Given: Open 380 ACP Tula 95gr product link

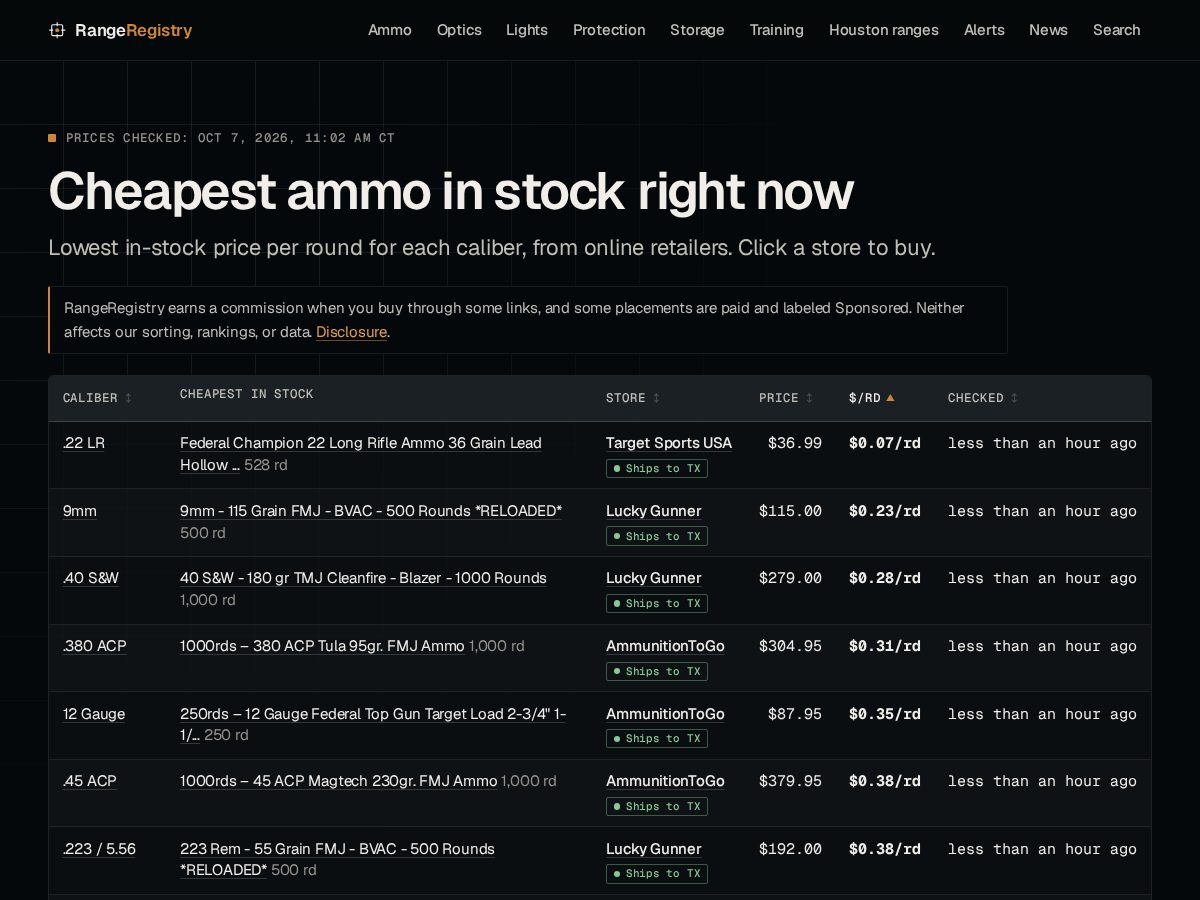Looking at the screenshot, I should point(322,646).
